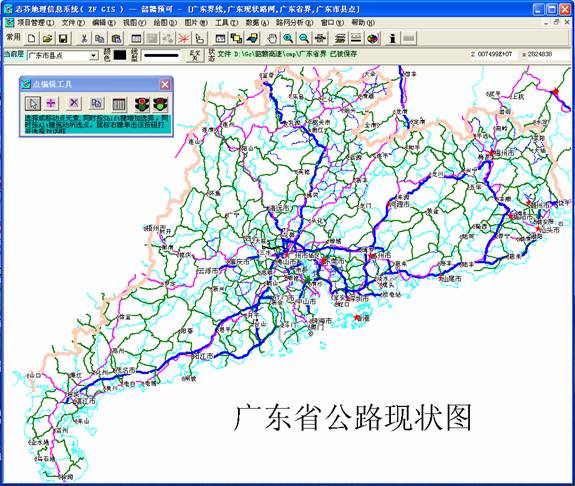The height and width of the screenshot is (486, 575).
Task: Click the 阳江市 label on map
Action: coord(203,356)
